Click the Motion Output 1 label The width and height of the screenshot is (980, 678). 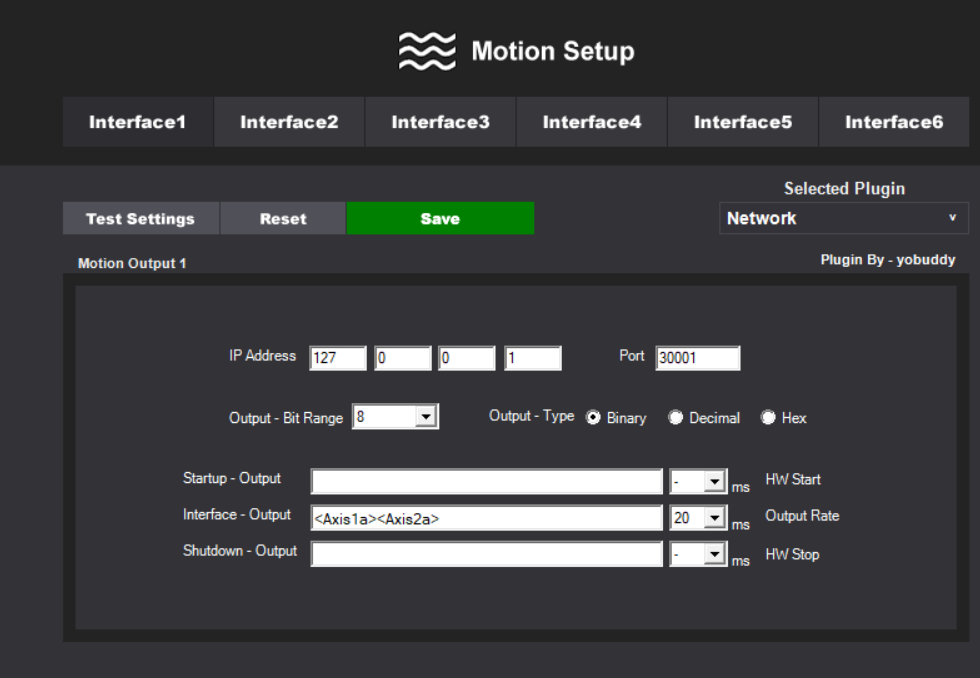click(x=132, y=264)
